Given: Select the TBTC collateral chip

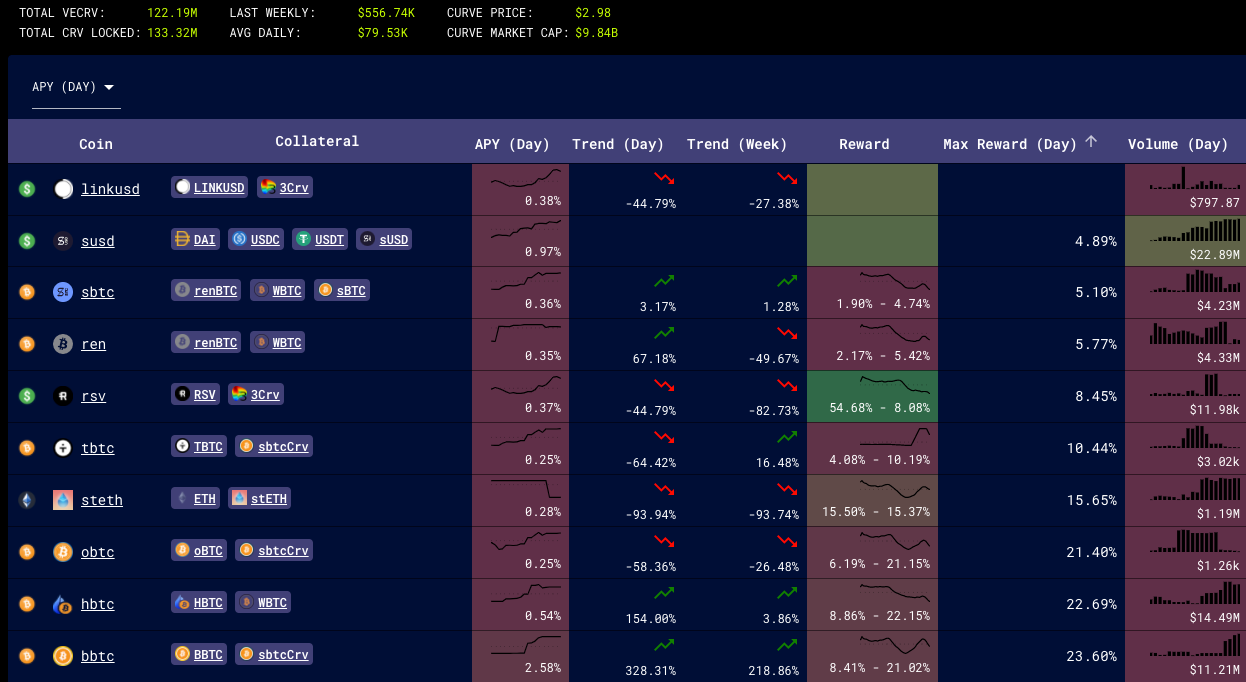Looking at the screenshot, I should point(199,447).
